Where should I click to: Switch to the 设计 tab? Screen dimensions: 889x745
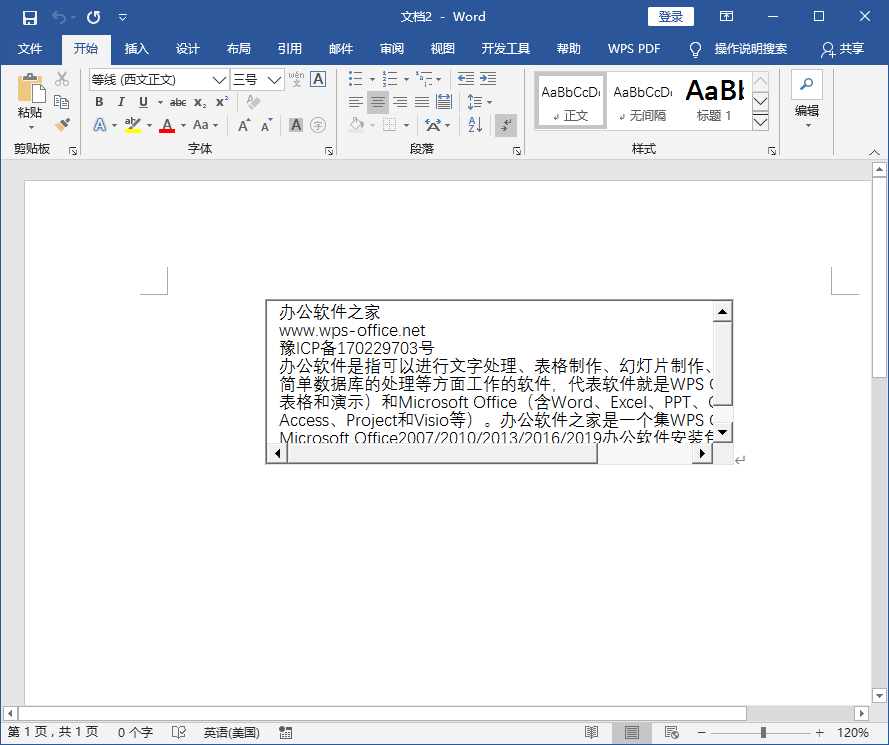coord(187,49)
